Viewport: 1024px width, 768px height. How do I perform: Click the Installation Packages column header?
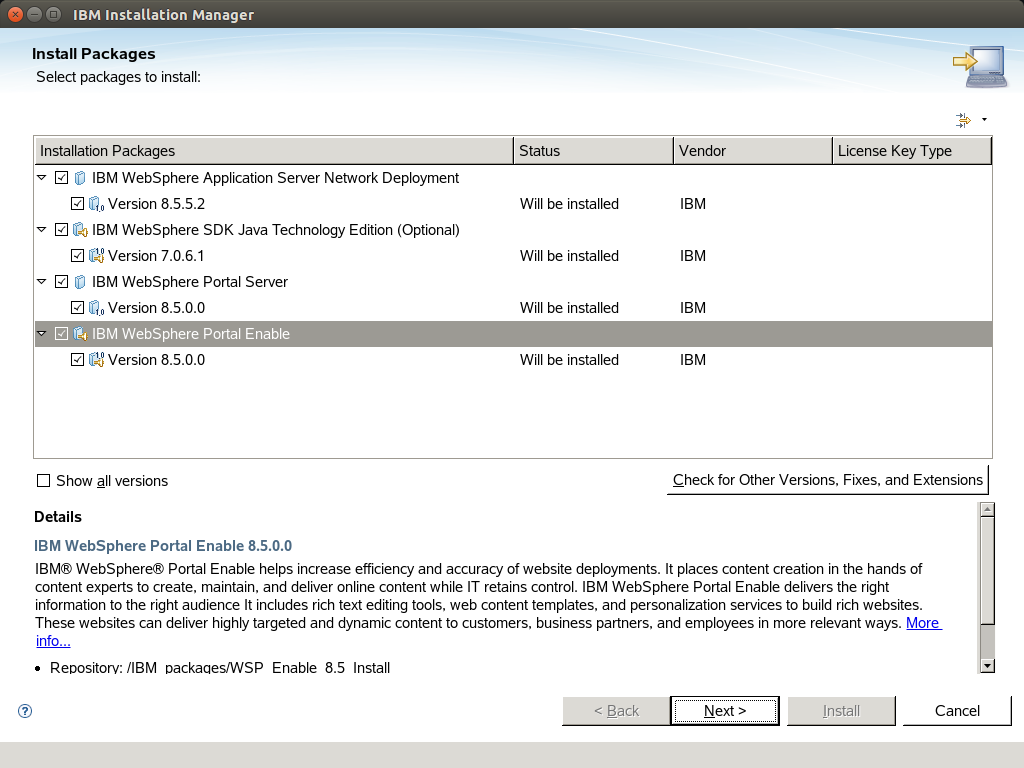[x=274, y=151]
